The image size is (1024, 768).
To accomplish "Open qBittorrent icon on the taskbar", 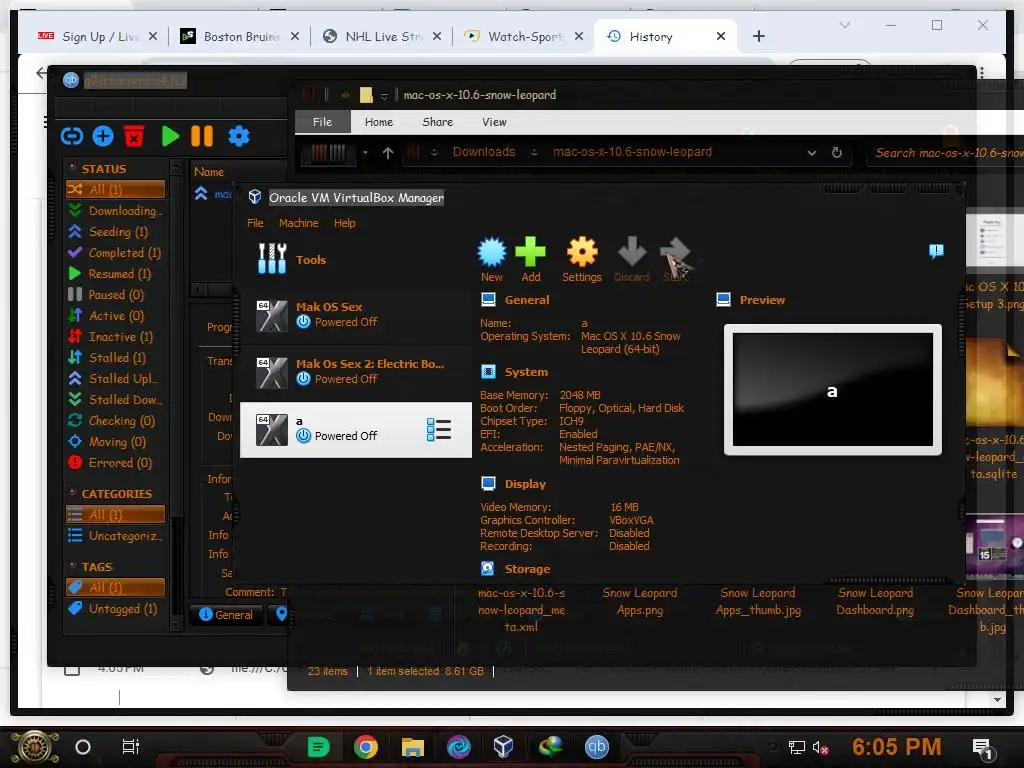I will pos(596,746).
